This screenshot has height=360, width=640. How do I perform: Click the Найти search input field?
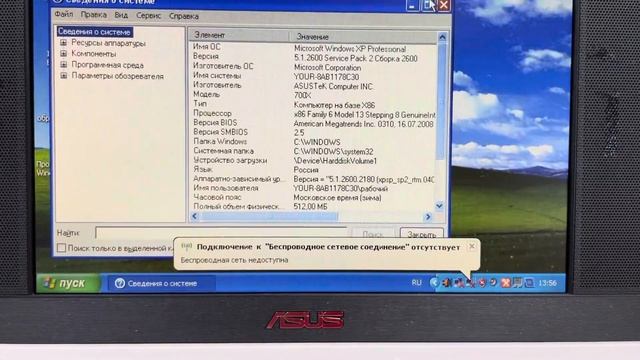coord(221,233)
